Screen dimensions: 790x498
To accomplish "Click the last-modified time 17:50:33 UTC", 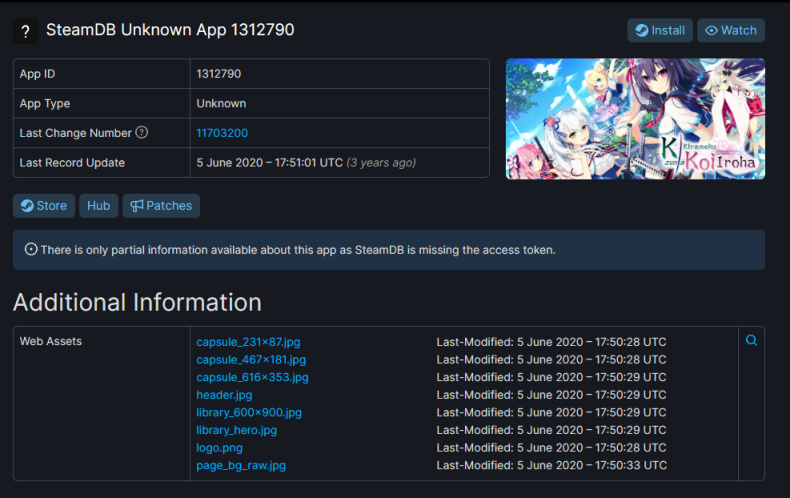I will coord(631,465).
